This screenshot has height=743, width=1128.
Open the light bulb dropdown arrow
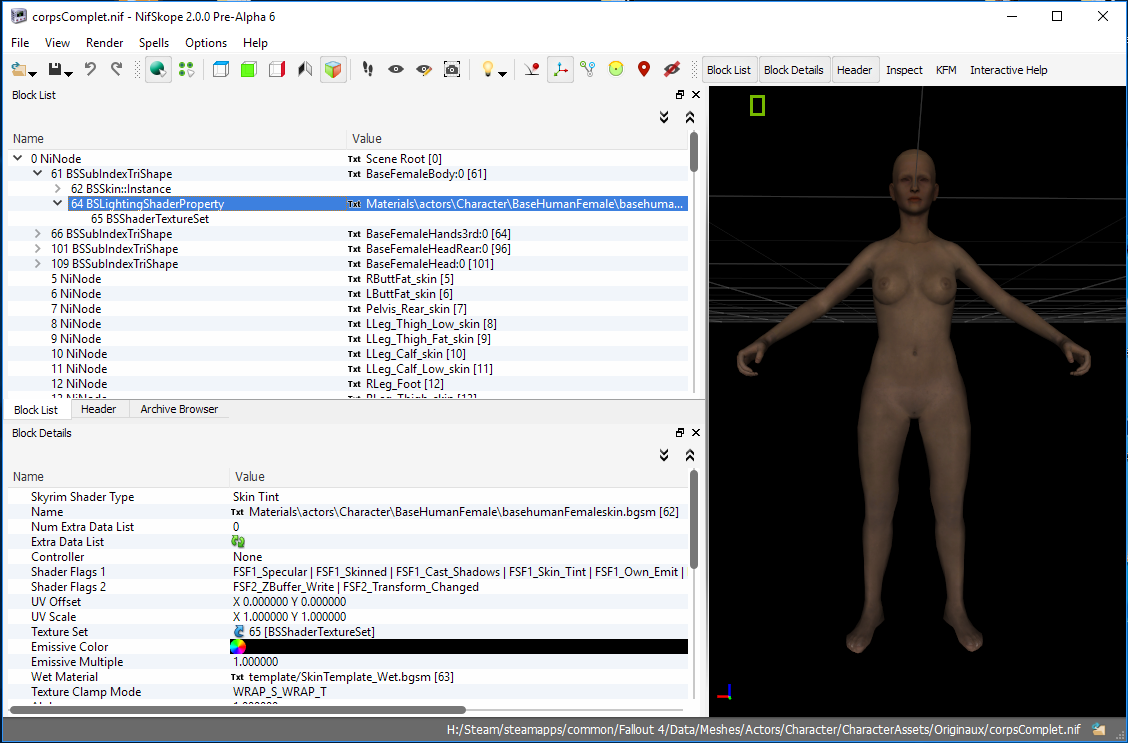click(502, 73)
